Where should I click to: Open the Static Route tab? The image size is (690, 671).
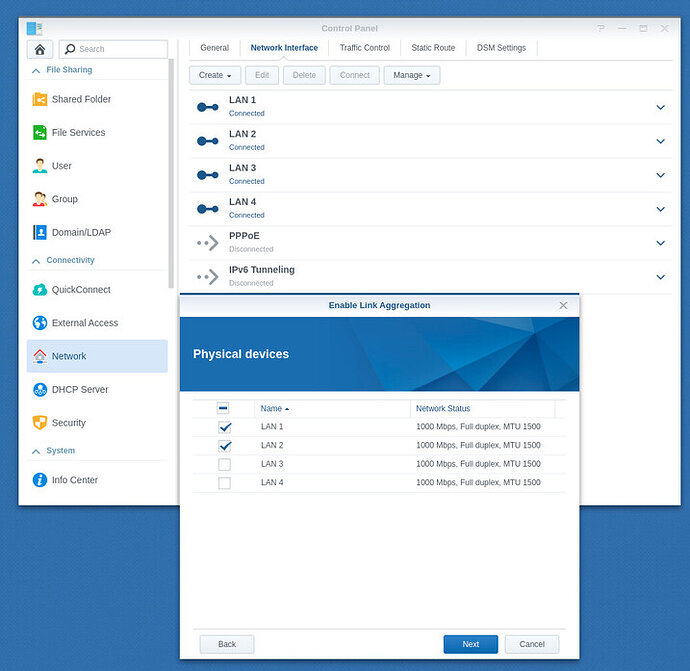pyautogui.click(x=433, y=48)
